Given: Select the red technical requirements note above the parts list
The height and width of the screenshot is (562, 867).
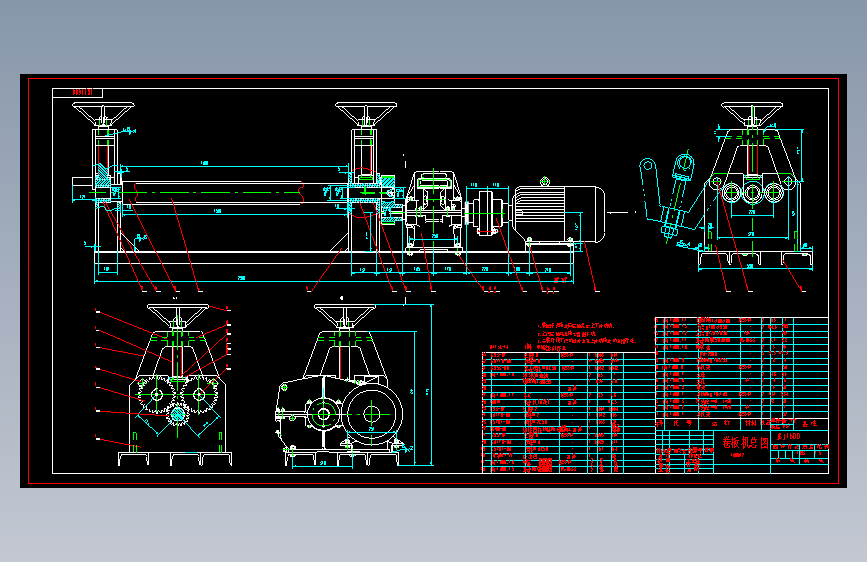Looking at the screenshot, I should point(586,337).
